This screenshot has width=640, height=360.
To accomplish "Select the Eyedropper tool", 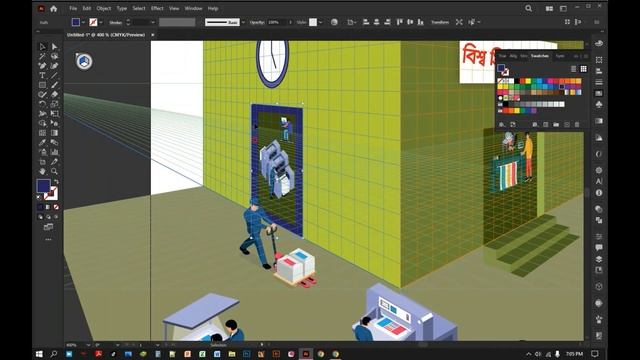I will [x=42, y=142].
